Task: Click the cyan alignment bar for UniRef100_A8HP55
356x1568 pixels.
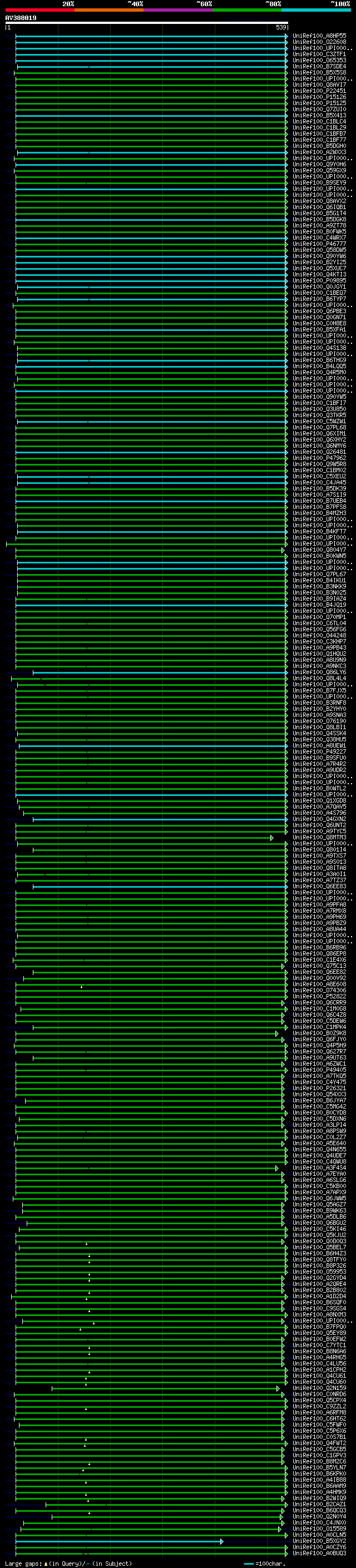Action: pyautogui.click(x=151, y=36)
